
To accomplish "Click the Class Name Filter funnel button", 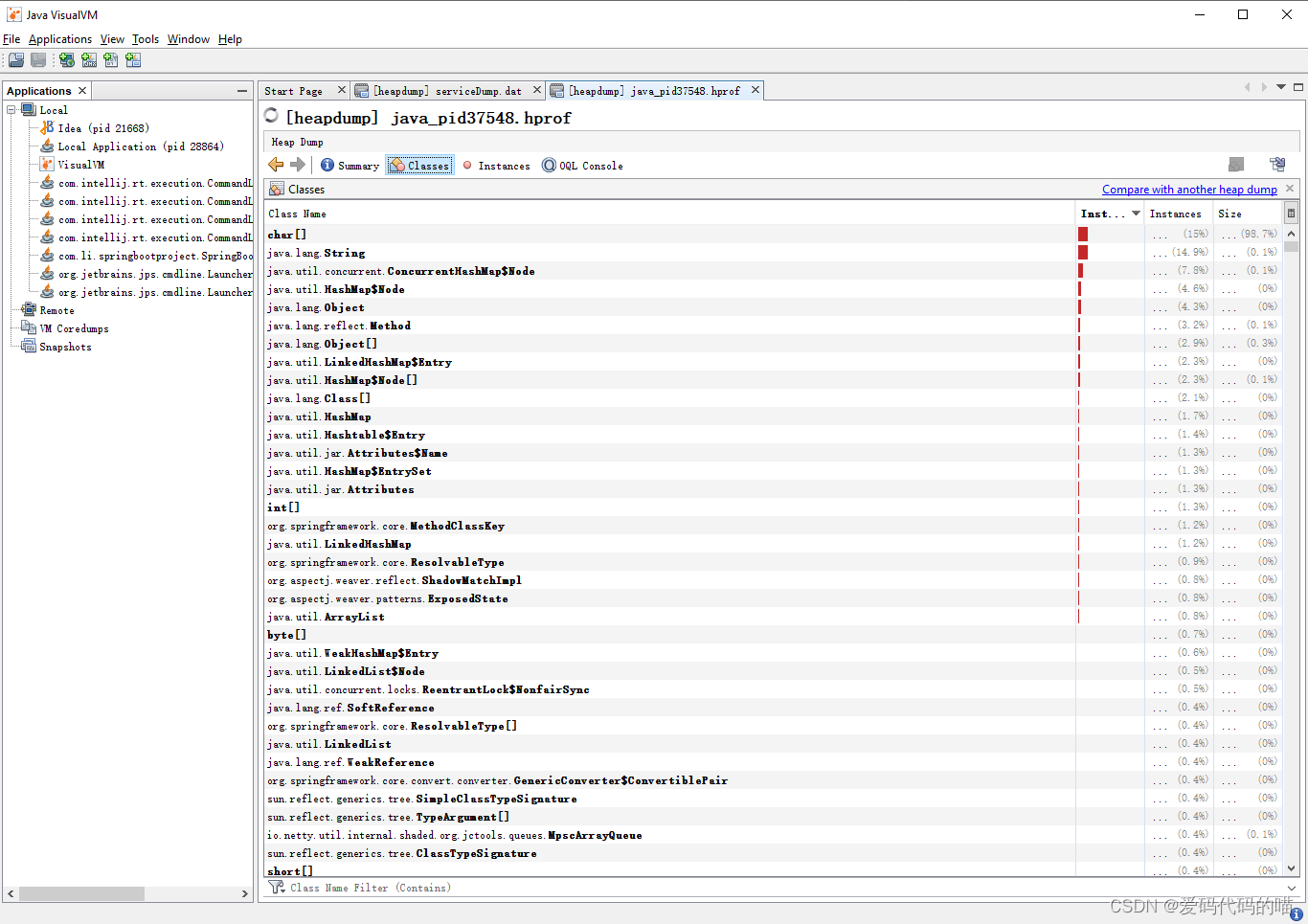I will (x=276, y=888).
